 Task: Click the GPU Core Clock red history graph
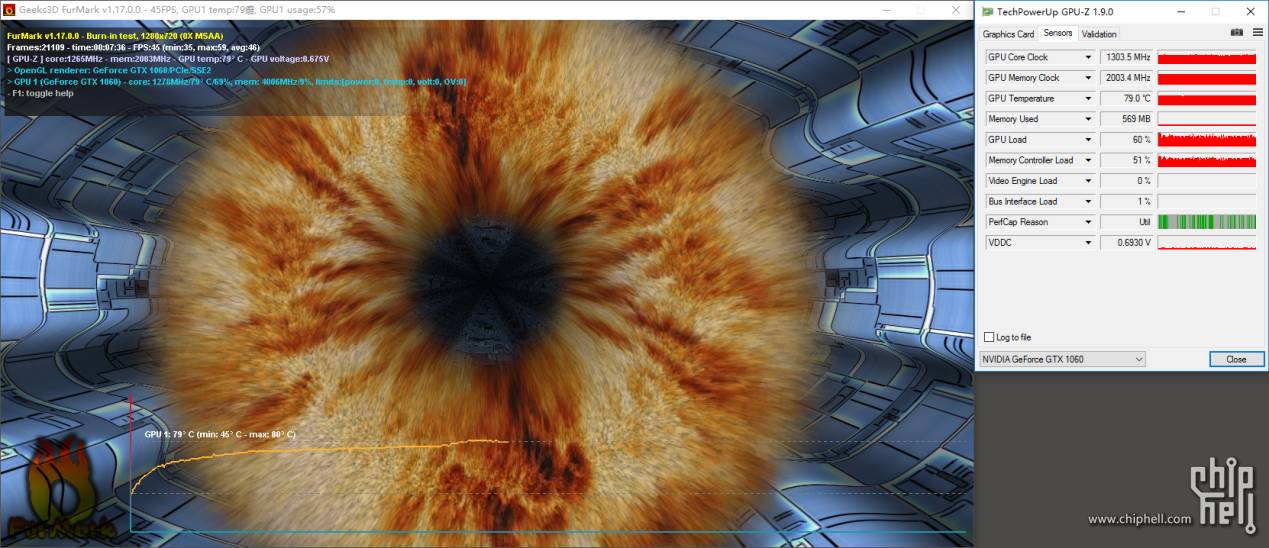tap(1206, 57)
